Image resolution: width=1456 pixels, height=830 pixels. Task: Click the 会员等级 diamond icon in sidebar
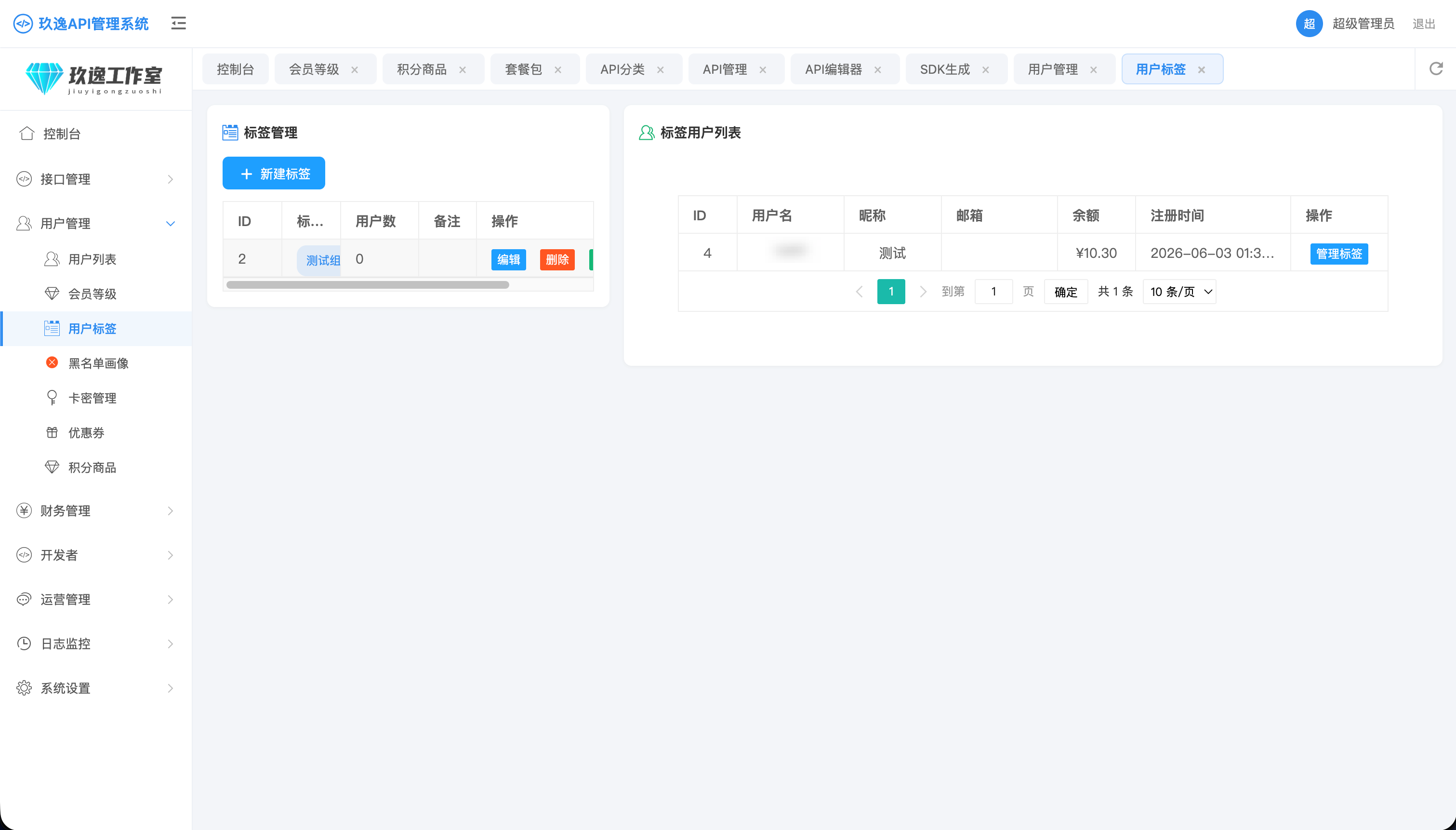[52, 294]
